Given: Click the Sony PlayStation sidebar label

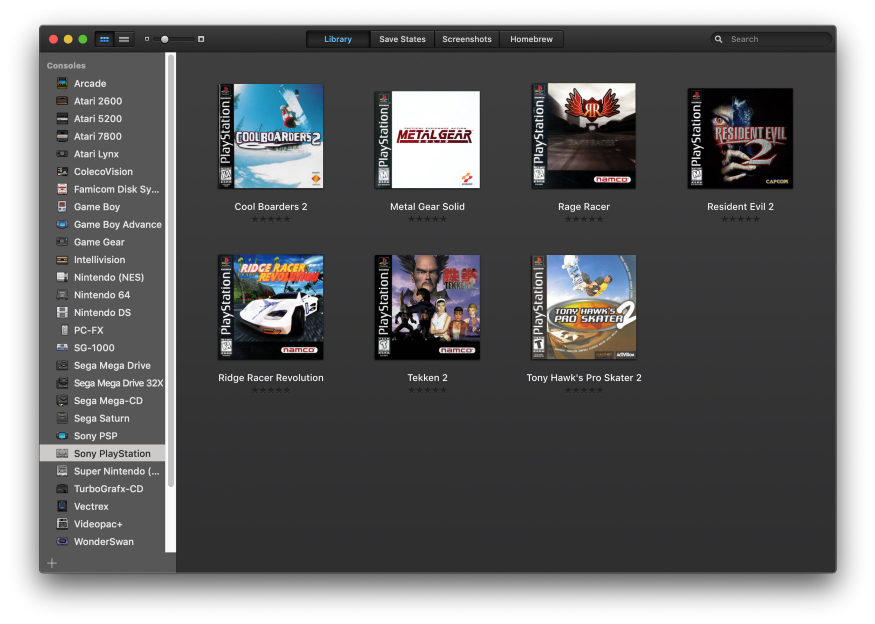Looking at the screenshot, I should tap(112, 453).
